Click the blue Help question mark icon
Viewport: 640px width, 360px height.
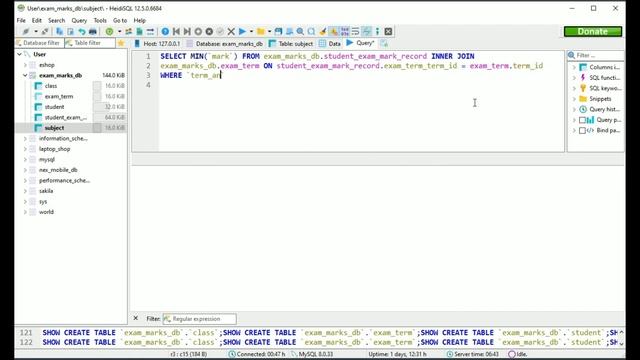(x=165, y=31)
